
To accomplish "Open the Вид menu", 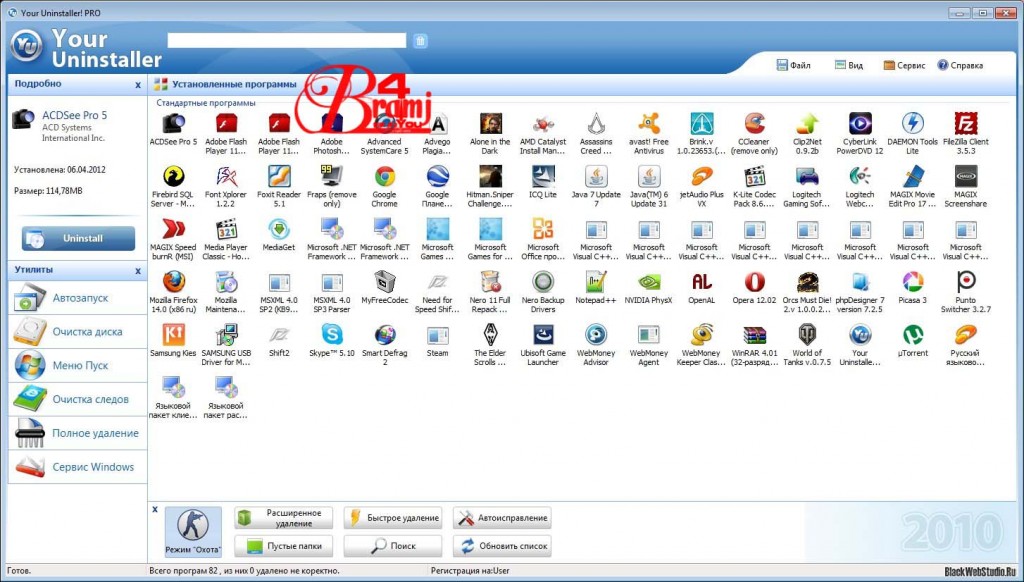I will 849,65.
